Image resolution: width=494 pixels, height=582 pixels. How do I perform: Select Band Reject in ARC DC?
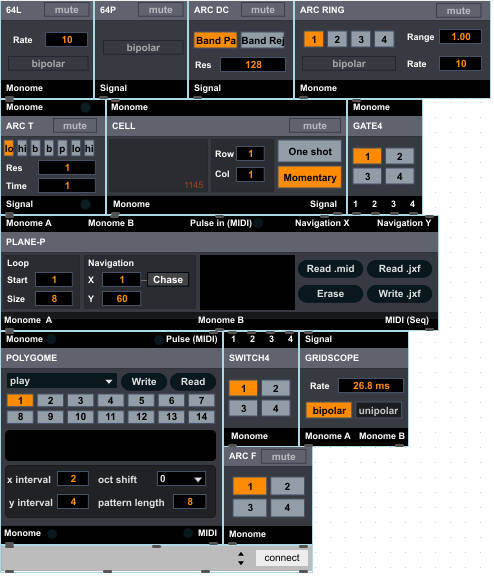pyautogui.click(x=262, y=40)
